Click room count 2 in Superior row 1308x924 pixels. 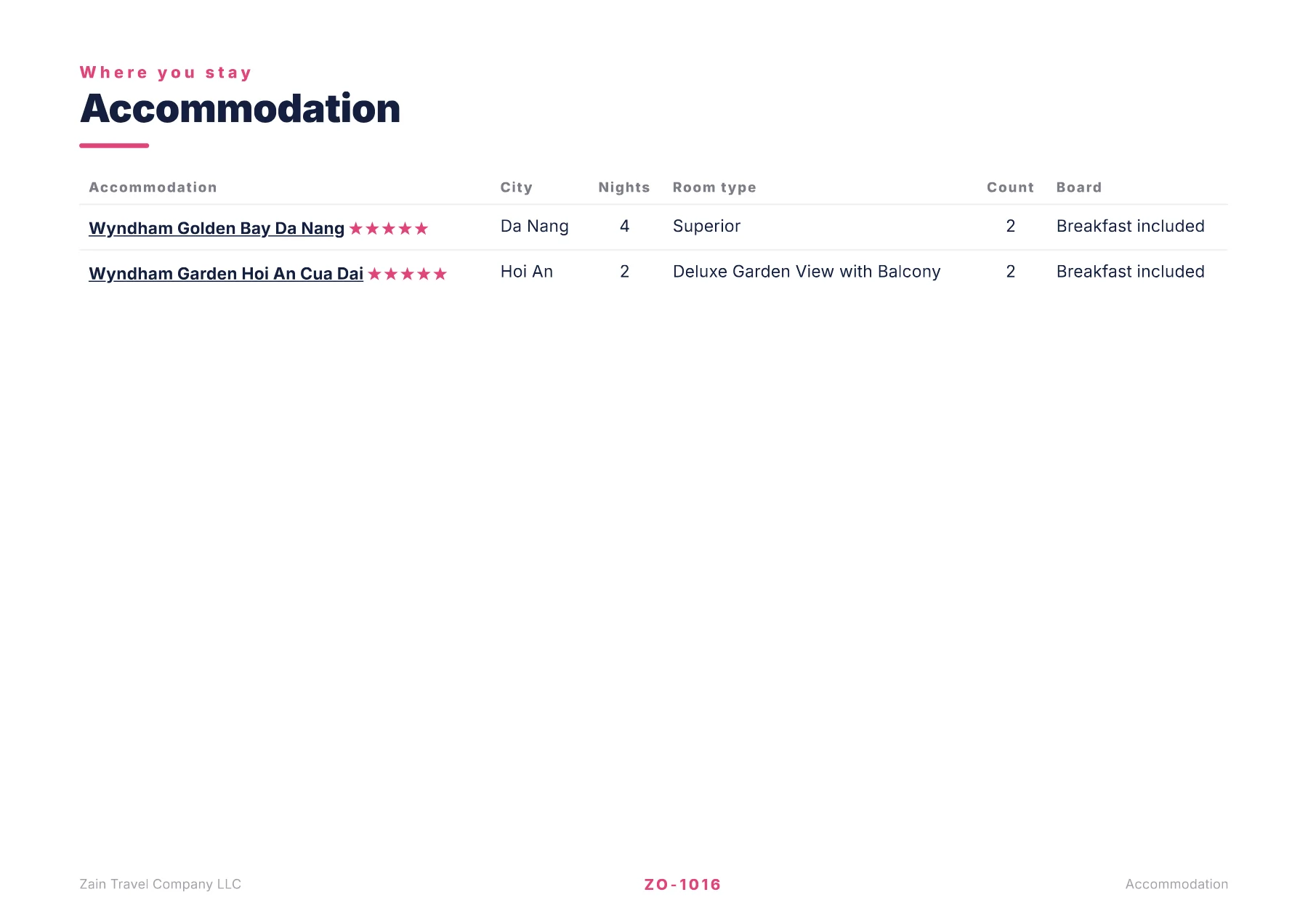pyautogui.click(x=1010, y=226)
